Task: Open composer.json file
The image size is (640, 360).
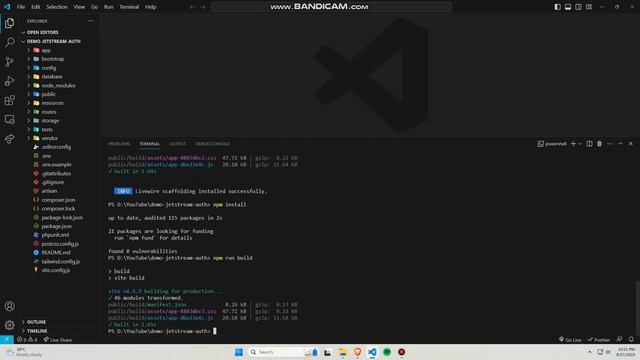Action: (x=58, y=200)
